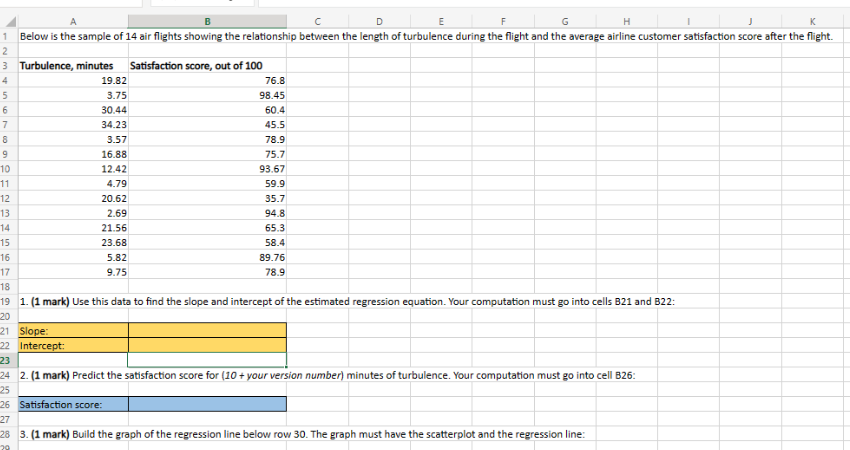This screenshot has height=450, width=850.
Task: Select the blue Satisfaction score cell B26
Action: (207, 404)
